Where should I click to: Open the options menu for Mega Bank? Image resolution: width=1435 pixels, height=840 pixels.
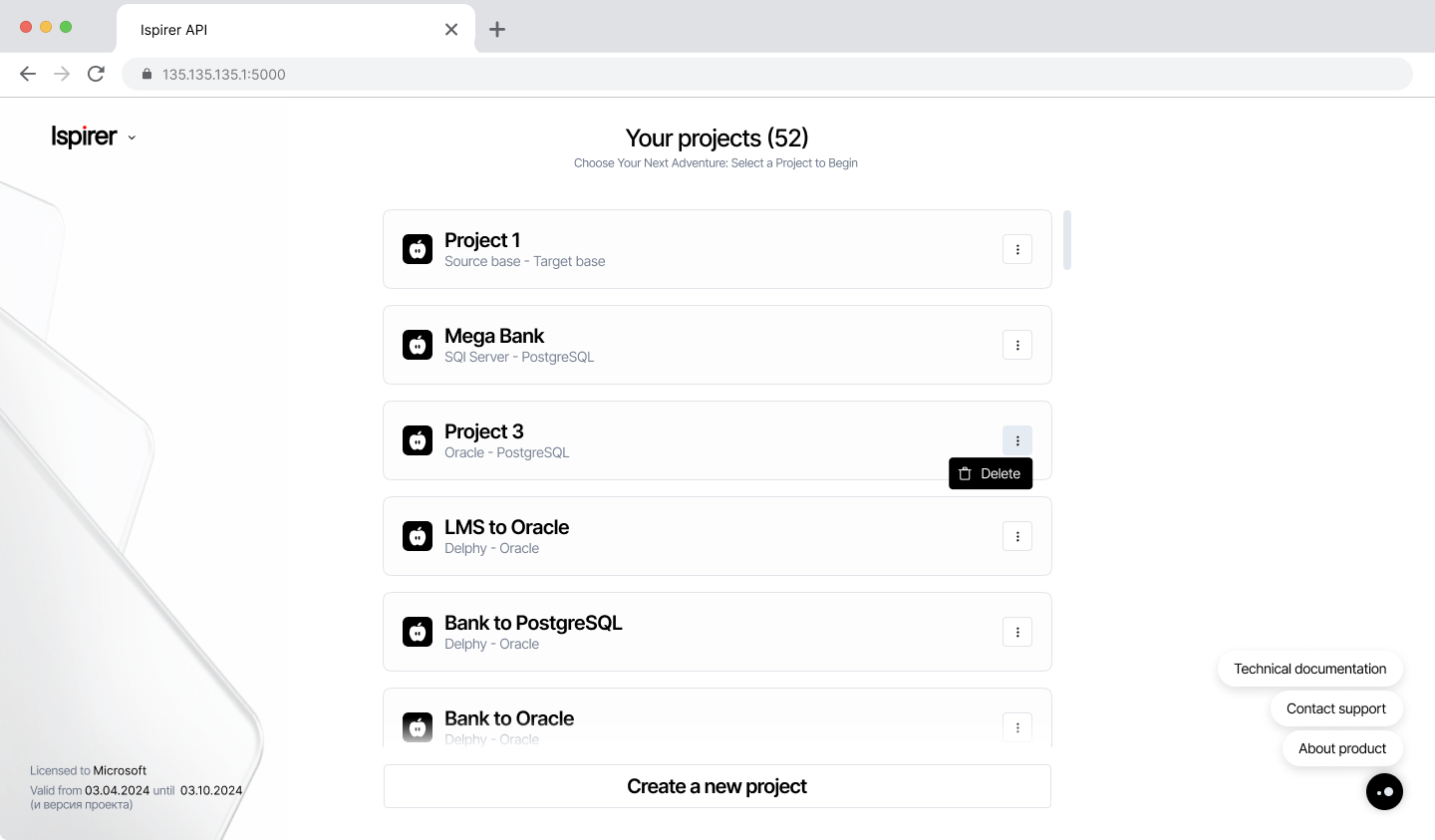point(1016,344)
